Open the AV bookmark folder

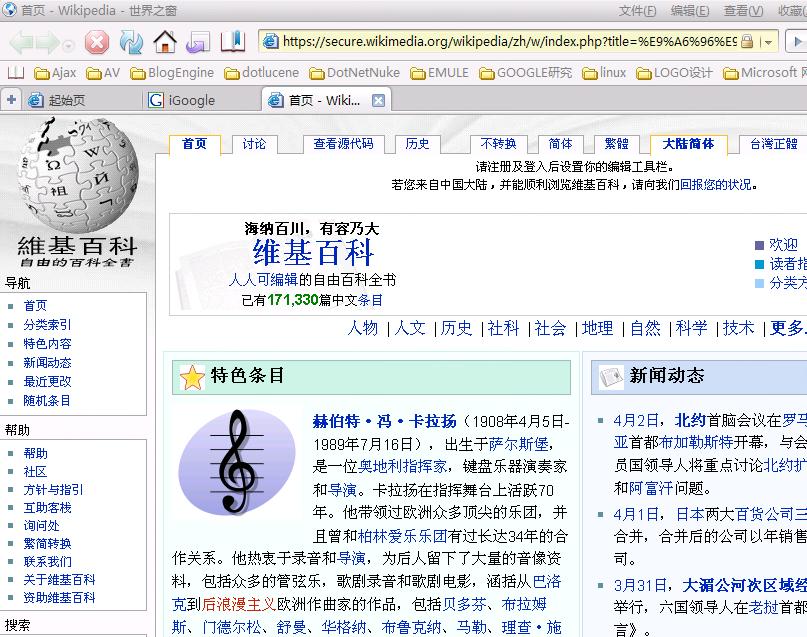103,73
